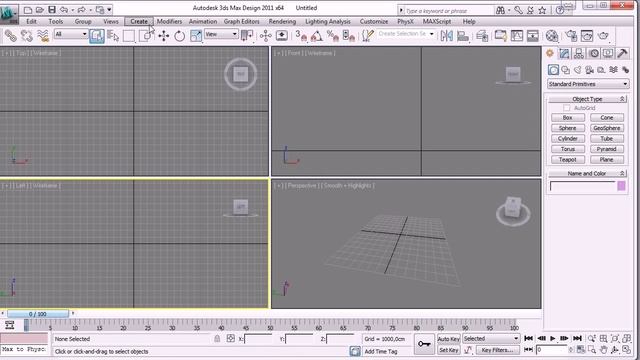Screen dimensions: 640x360
Task: Select the Scale tool
Action: click(x=196, y=36)
